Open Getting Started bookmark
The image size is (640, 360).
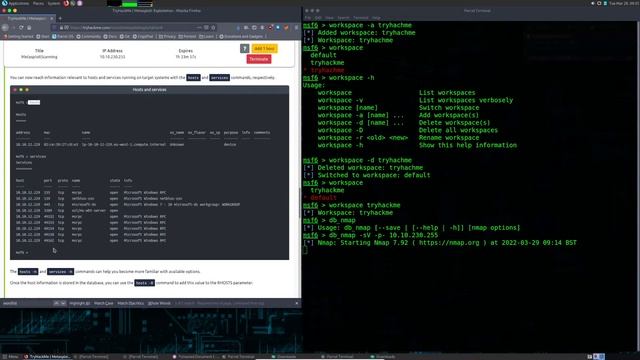point(19,37)
